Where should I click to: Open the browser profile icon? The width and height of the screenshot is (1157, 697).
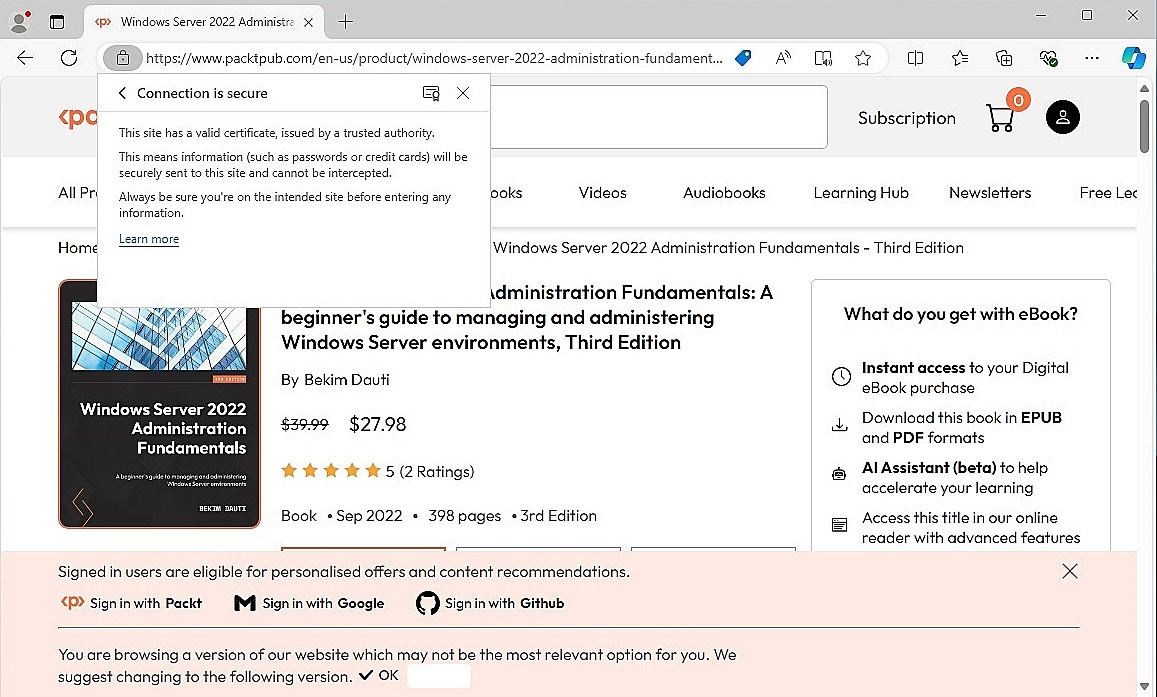pyautogui.click(x=19, y=22)
